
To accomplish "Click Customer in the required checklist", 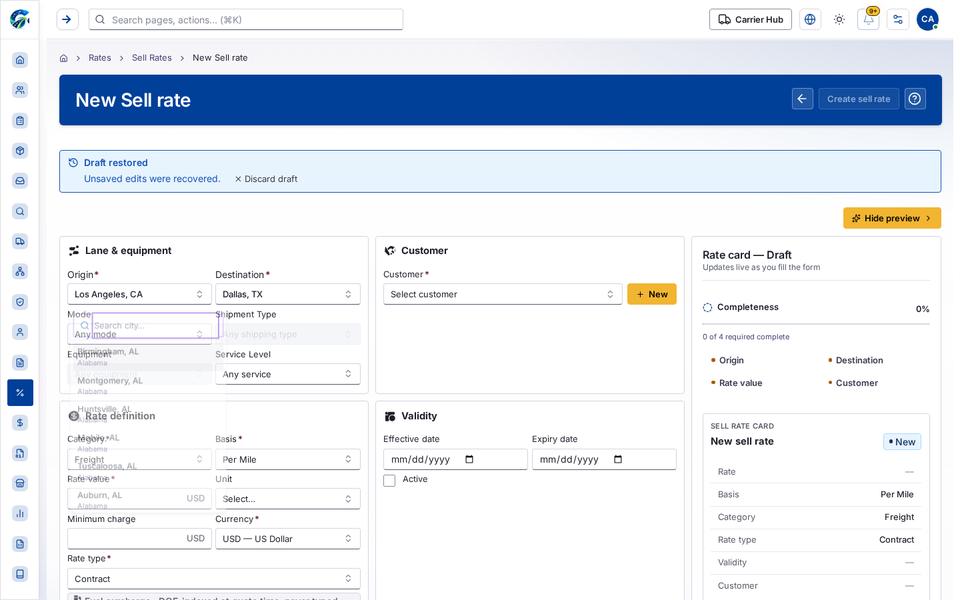I will [x=857, y=383].
